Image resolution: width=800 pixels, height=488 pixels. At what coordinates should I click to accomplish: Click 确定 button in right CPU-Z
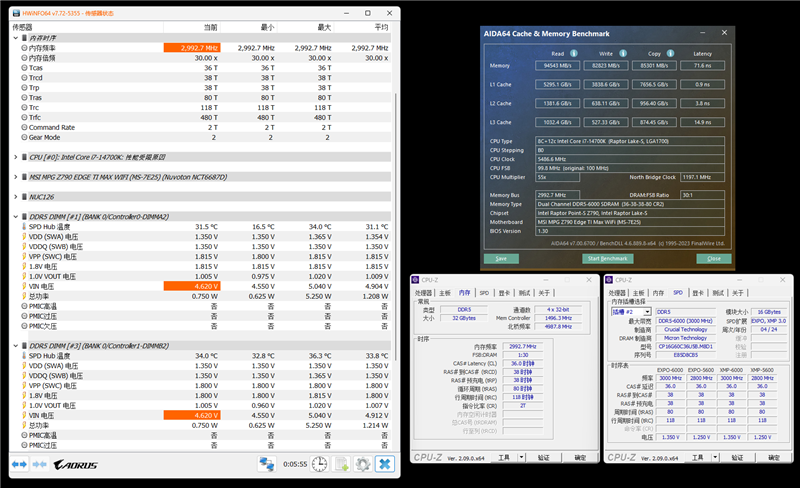(x=774, y=457)
